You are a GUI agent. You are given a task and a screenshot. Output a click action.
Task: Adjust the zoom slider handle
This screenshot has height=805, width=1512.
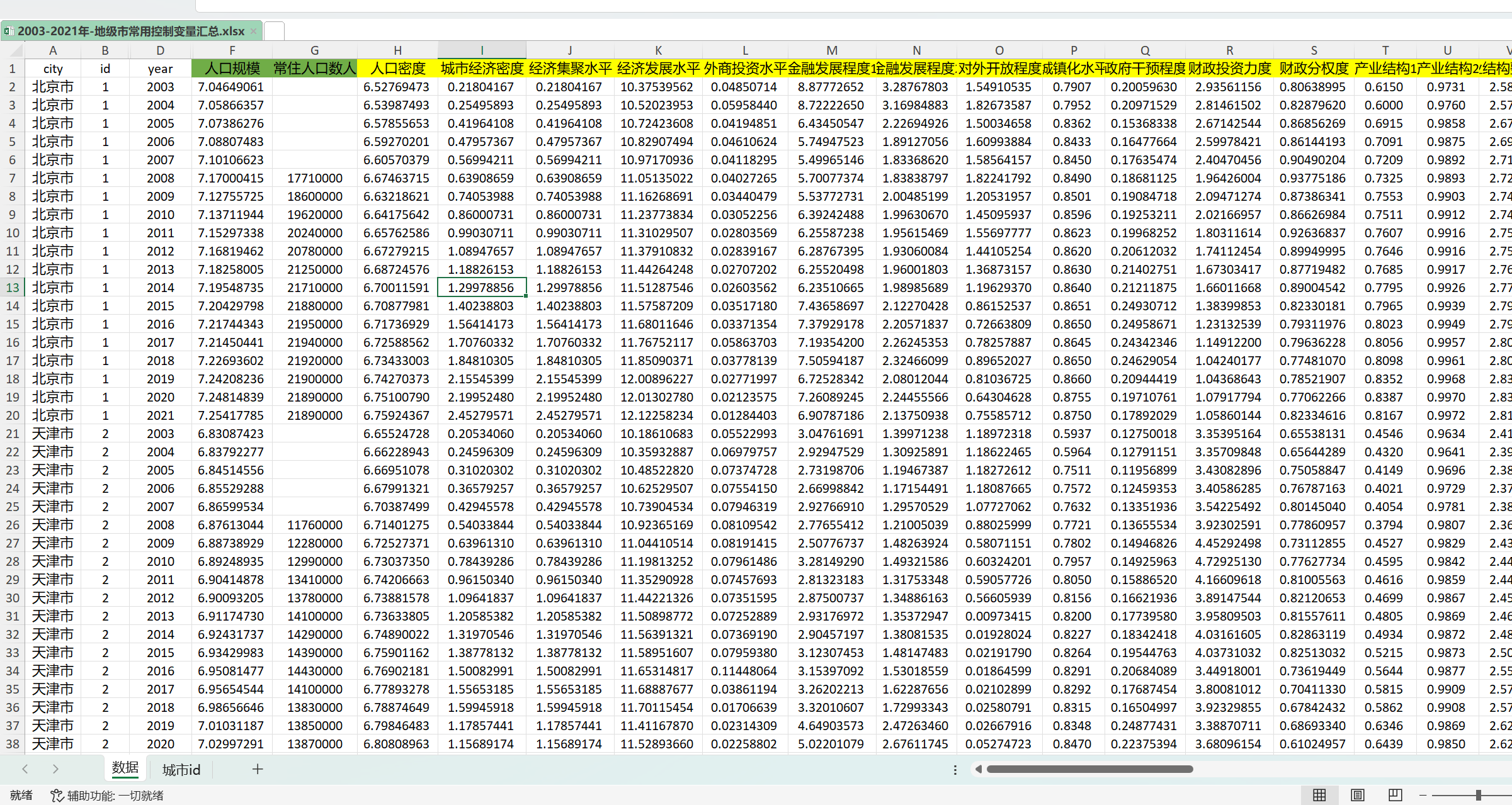pyautogui.click(x=1478, y=795)
